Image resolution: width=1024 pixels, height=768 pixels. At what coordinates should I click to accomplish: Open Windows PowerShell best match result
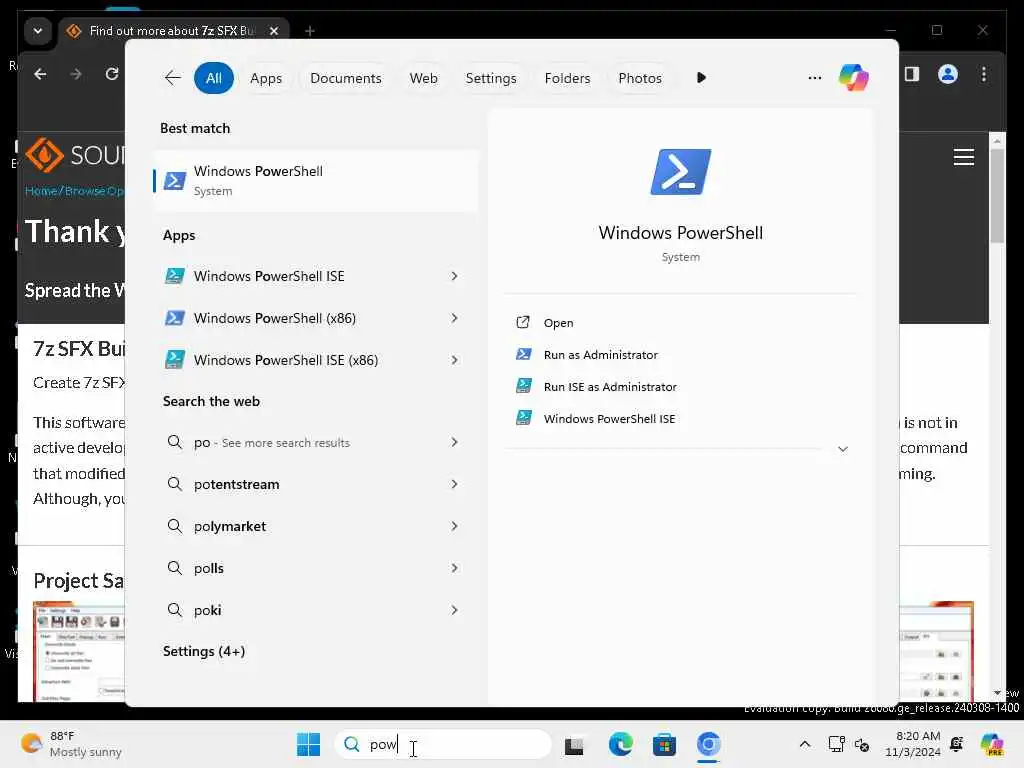(x=316, y=181)
